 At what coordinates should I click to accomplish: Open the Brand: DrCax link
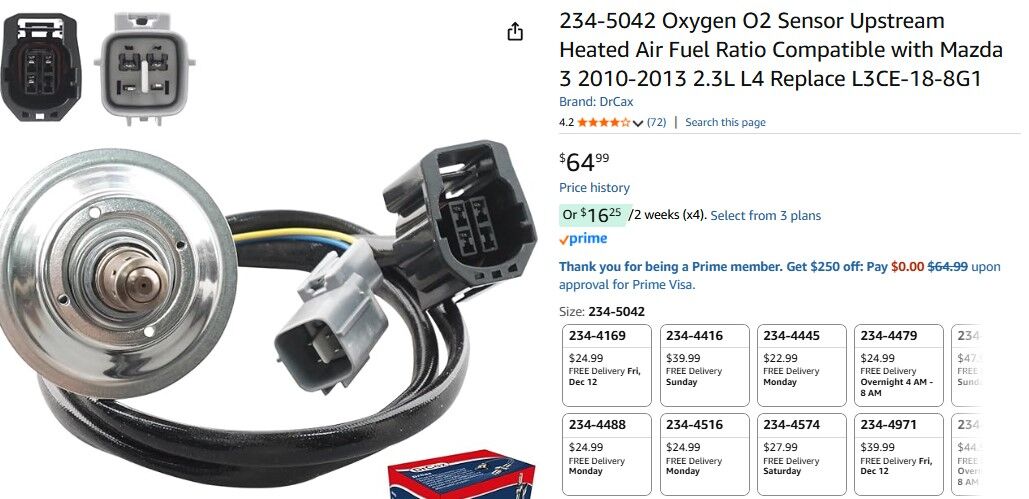(x=596, y=102)
